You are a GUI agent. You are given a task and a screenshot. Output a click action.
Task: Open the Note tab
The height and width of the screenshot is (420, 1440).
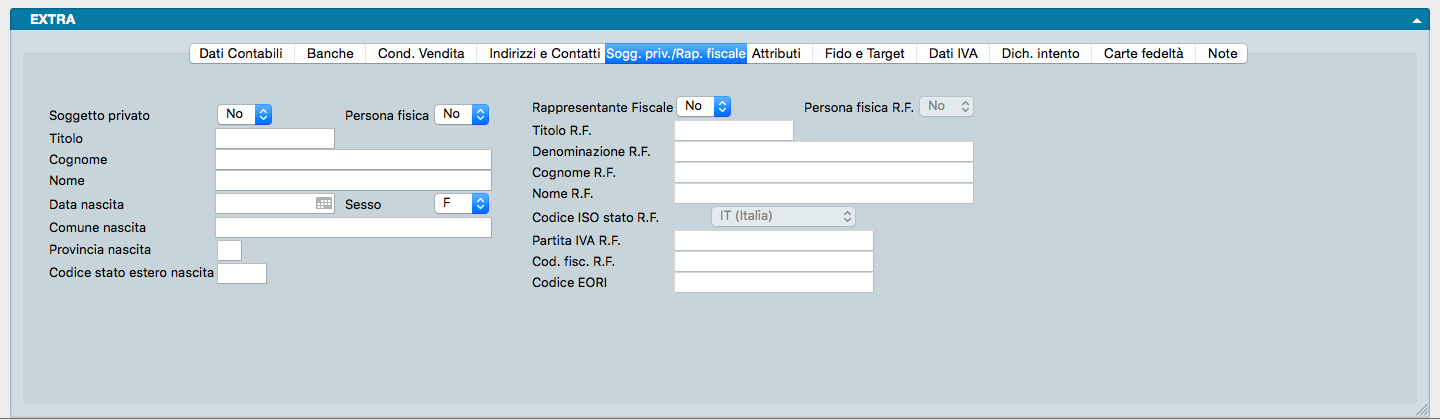pos(1222,54)
